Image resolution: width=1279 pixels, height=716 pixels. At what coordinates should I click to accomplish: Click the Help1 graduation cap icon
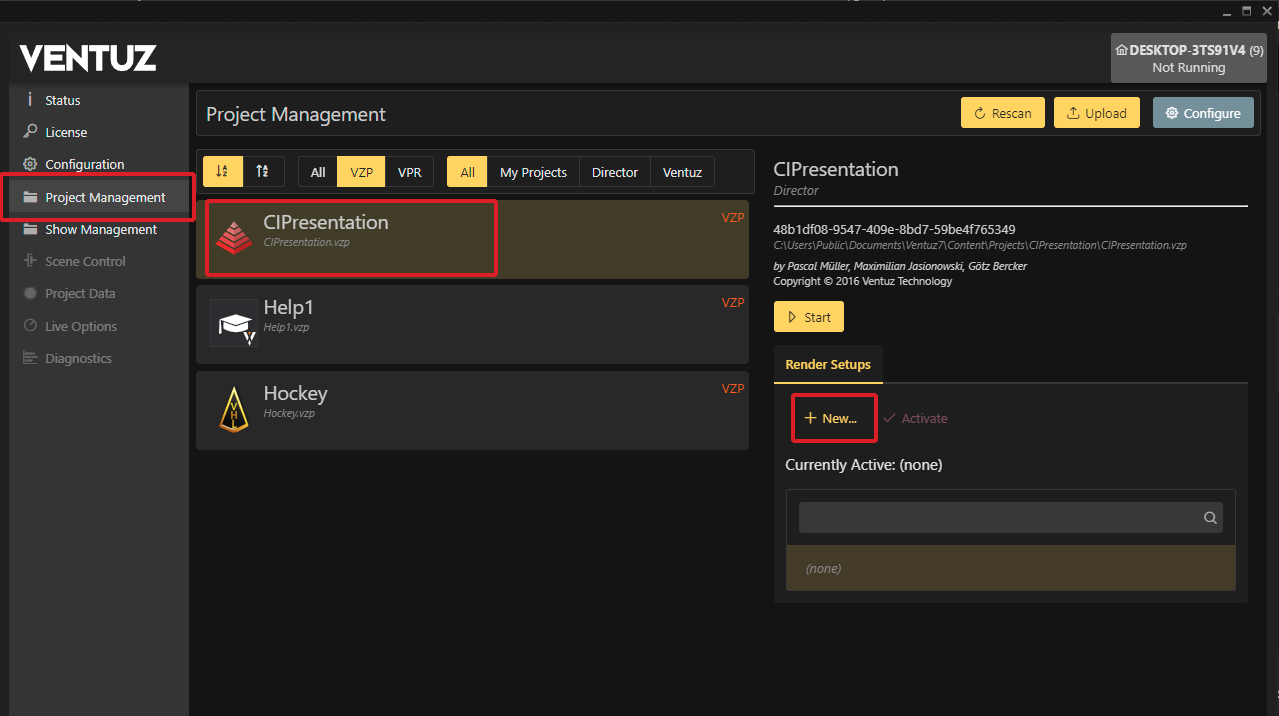click(234, 323)
